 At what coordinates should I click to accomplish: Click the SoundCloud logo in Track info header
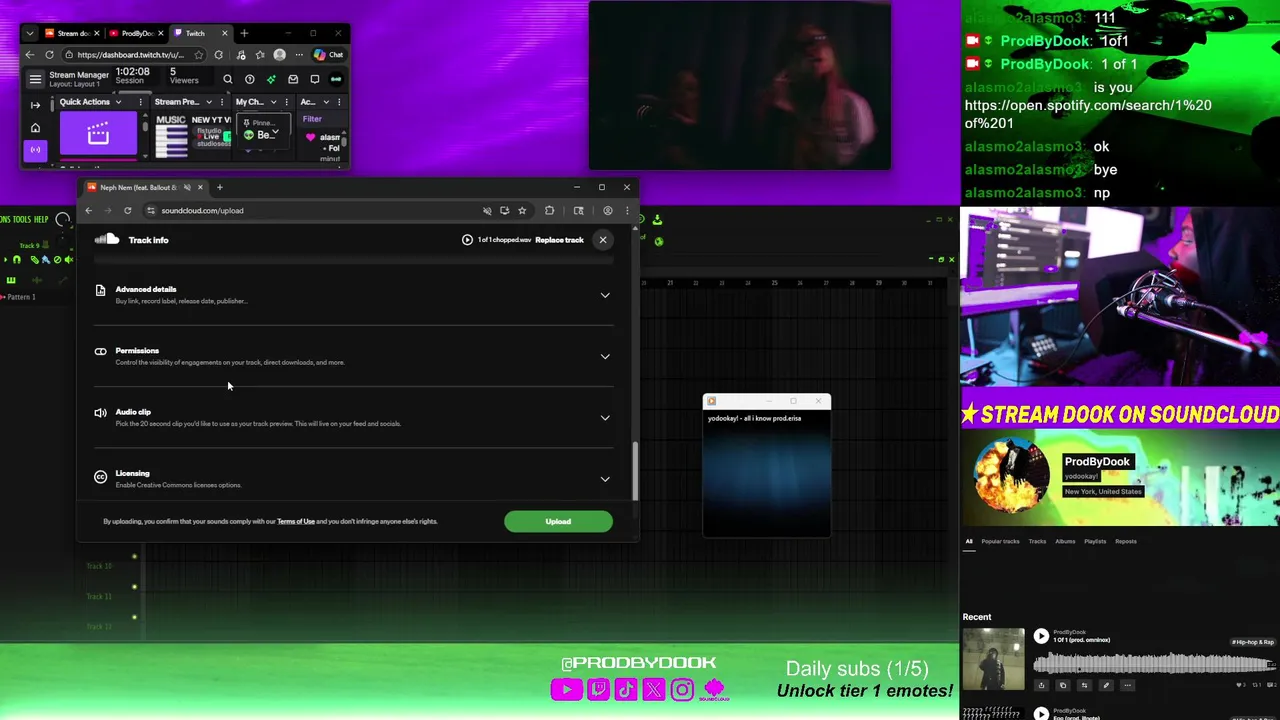[x=107, y=239]
